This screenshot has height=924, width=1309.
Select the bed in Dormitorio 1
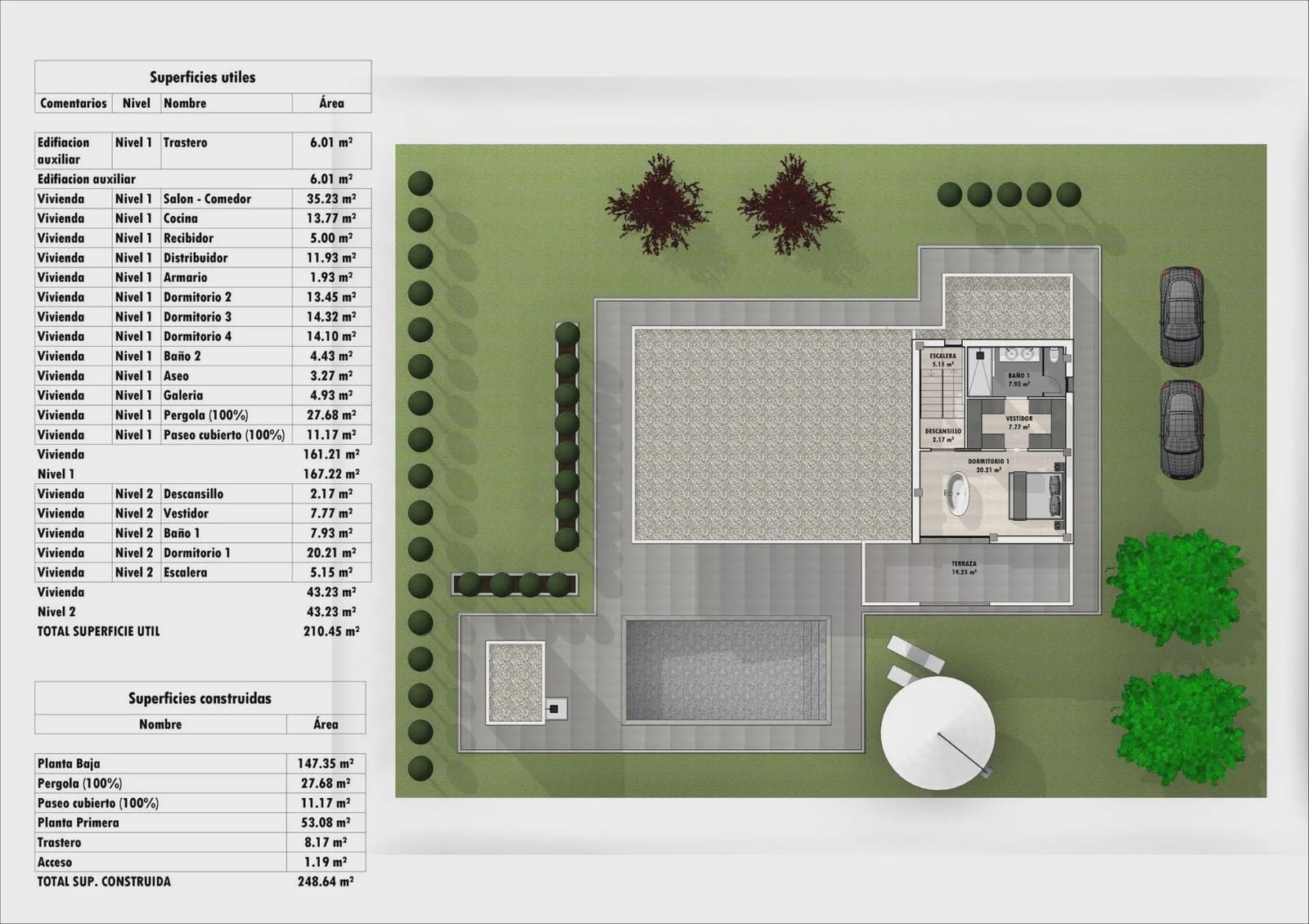[1036, 497]
